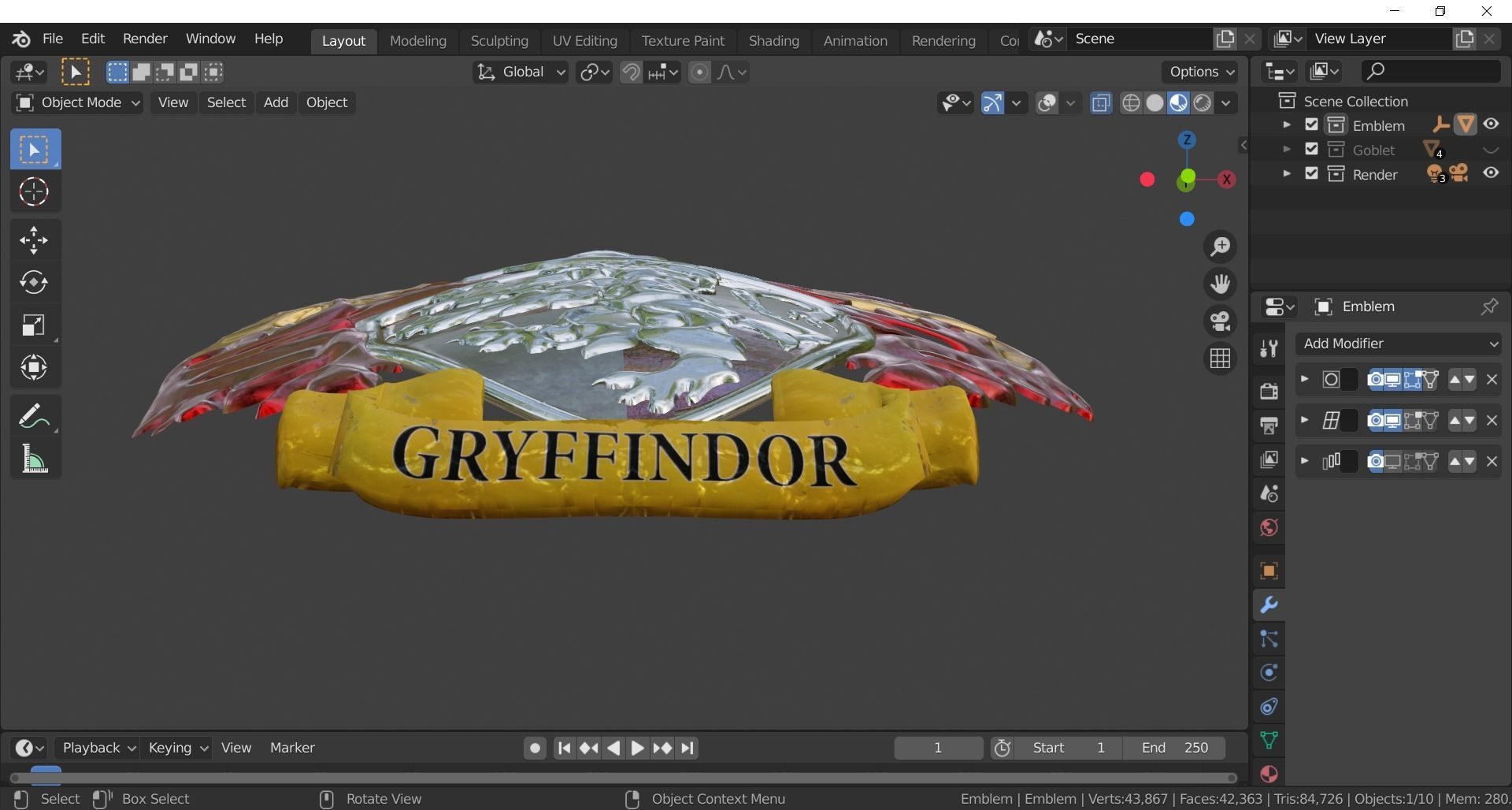The width and height of the screenshot is (1512, 810).
Task: Click the zoom magnifier in viewport
Action: 1220,247
